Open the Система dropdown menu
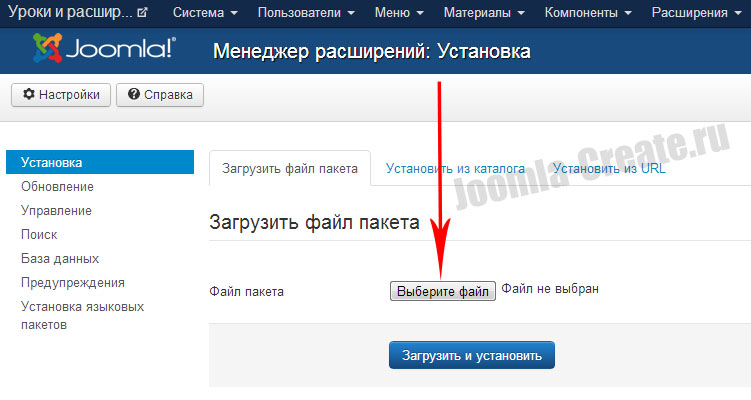The width and height of the screenshot is (751, 400). point(205,14)
